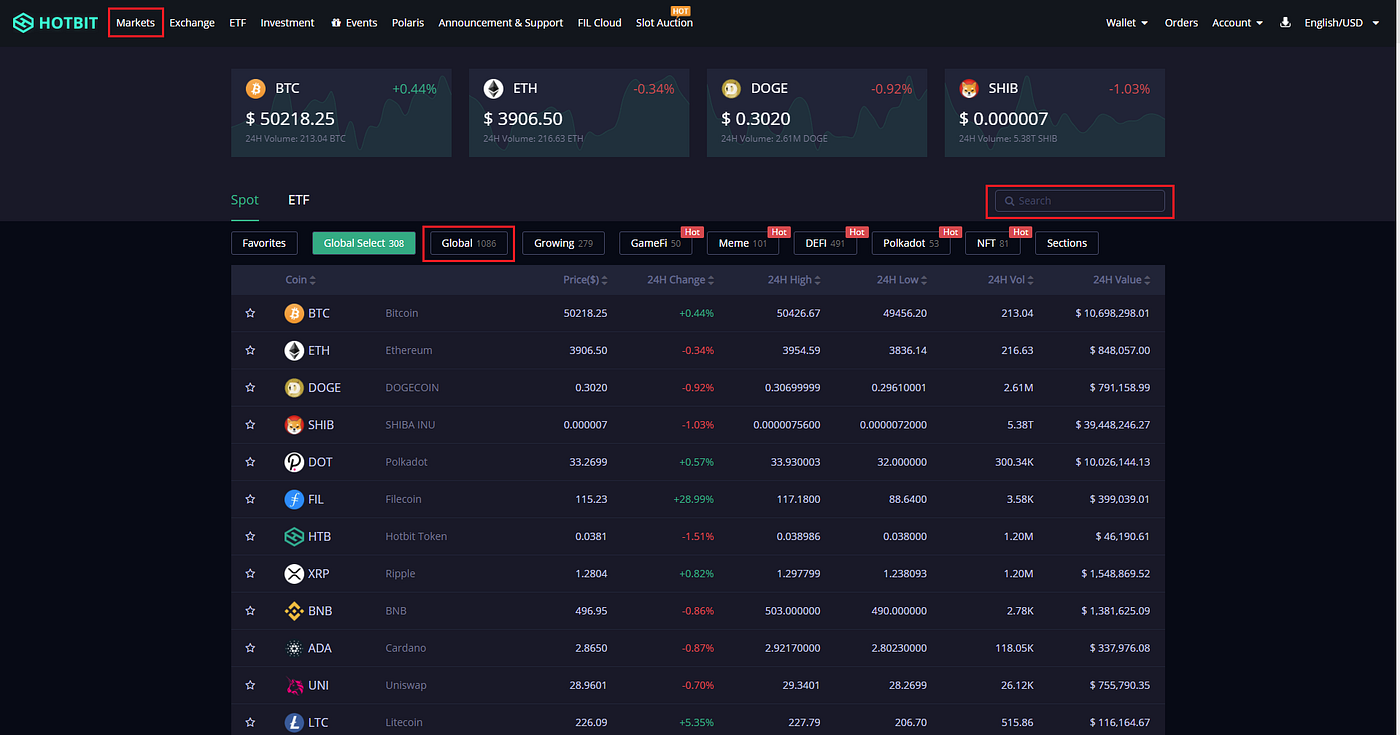
Task: Favorite ETH with its star
Action: 250,350
